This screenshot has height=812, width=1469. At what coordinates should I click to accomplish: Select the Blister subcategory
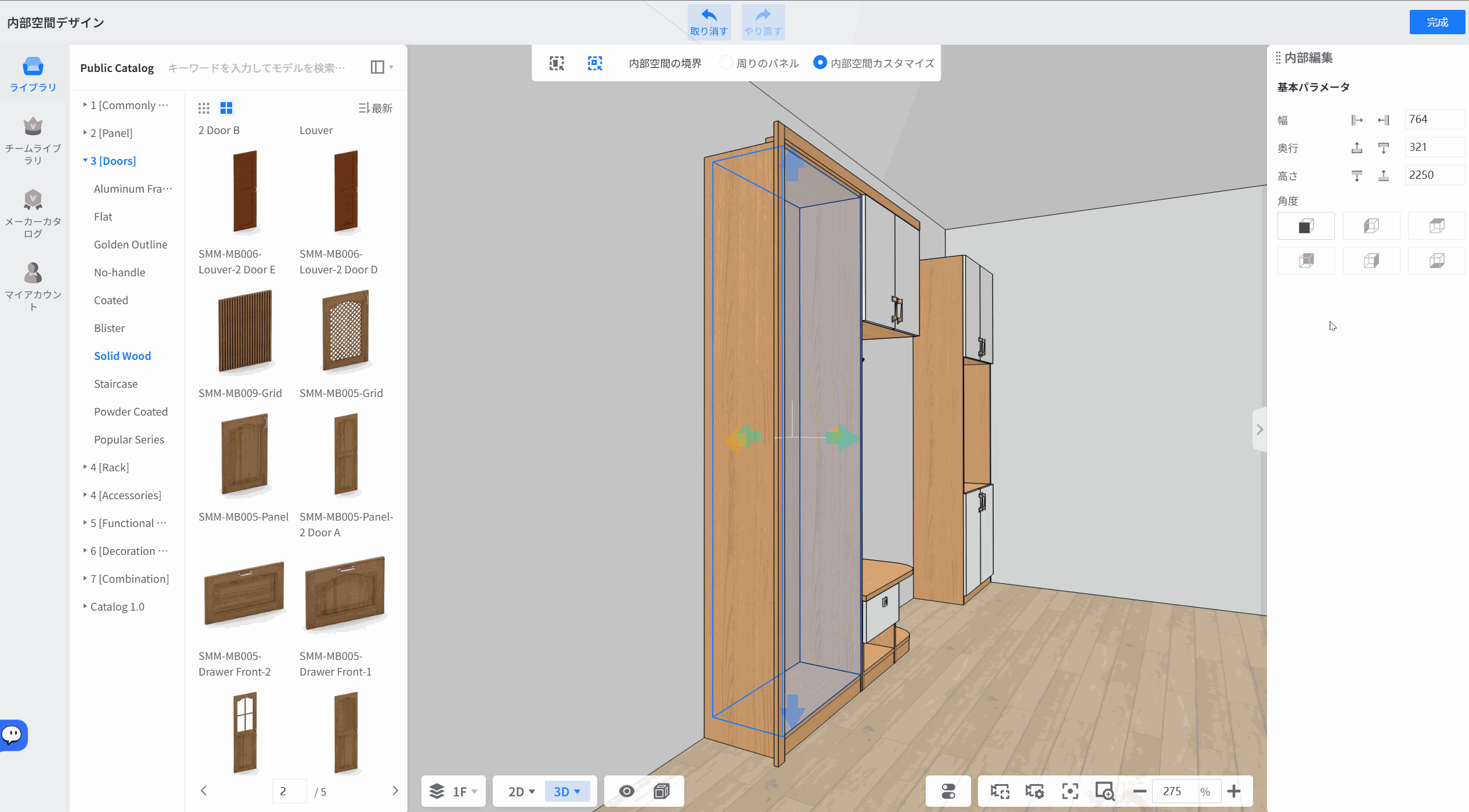coord(109,328)
